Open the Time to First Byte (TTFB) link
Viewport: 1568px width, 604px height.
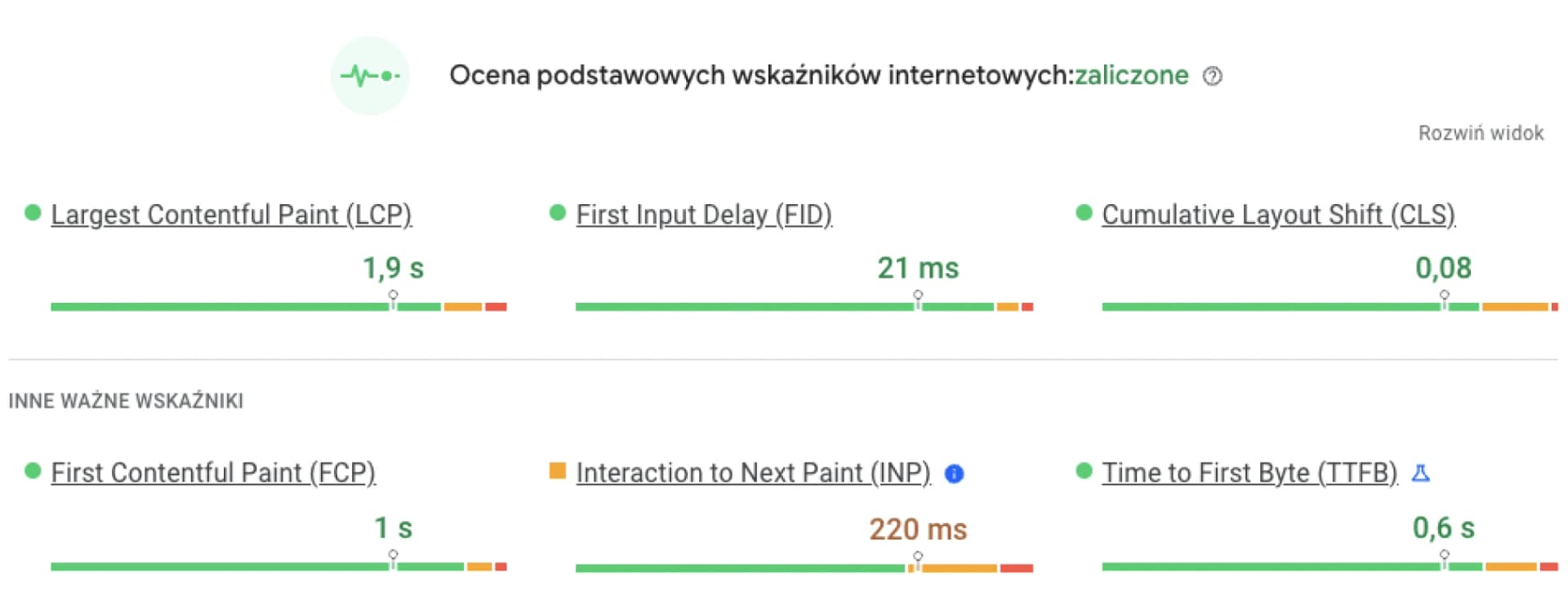[x=1249, y=473]
